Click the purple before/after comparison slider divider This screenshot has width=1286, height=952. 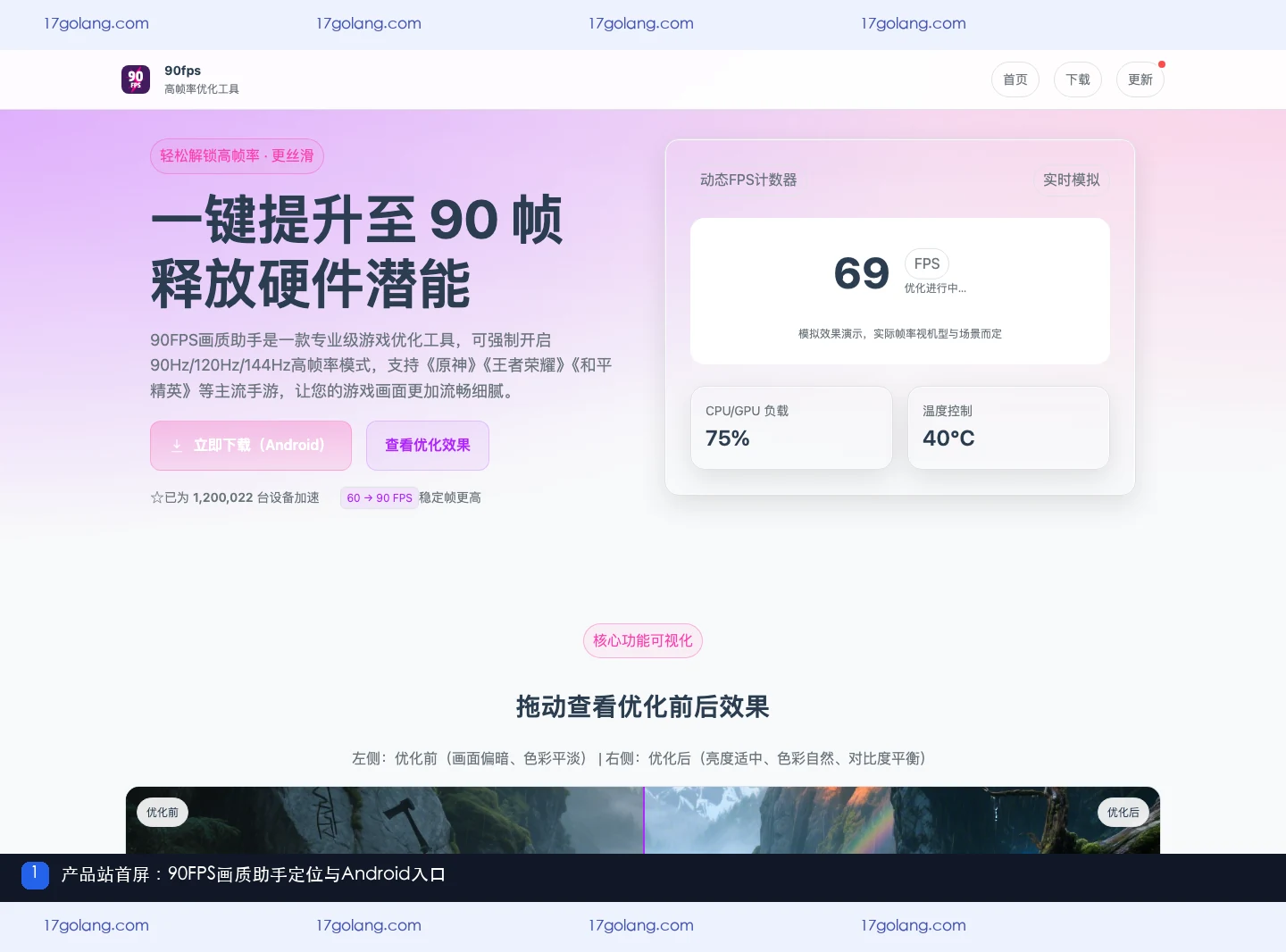pos(644,820)
